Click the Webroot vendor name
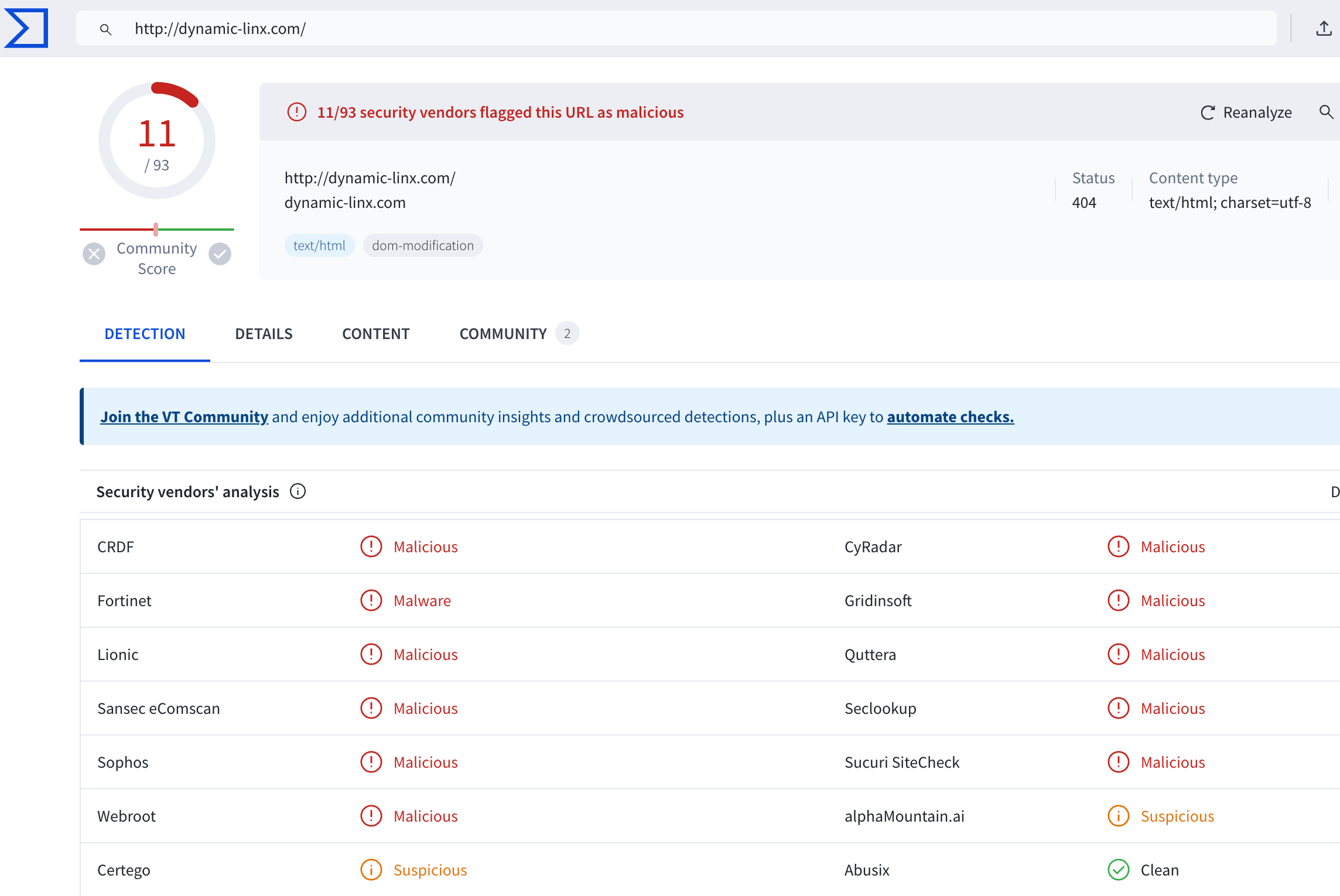 127,816
